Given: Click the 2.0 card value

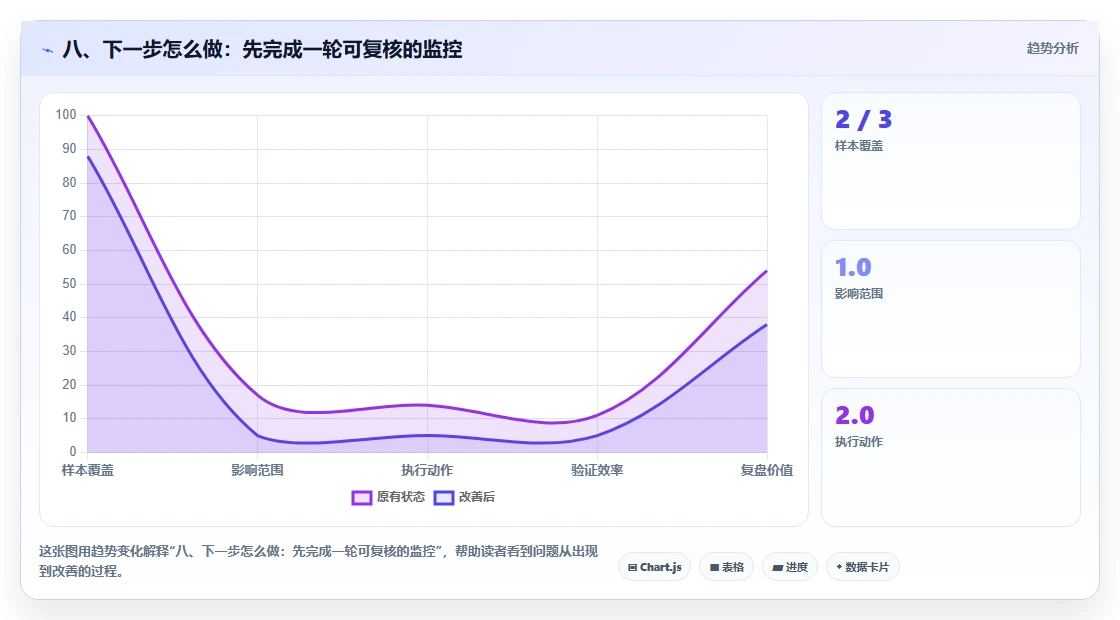Looking at the screenshot, I should click(855, 416).
